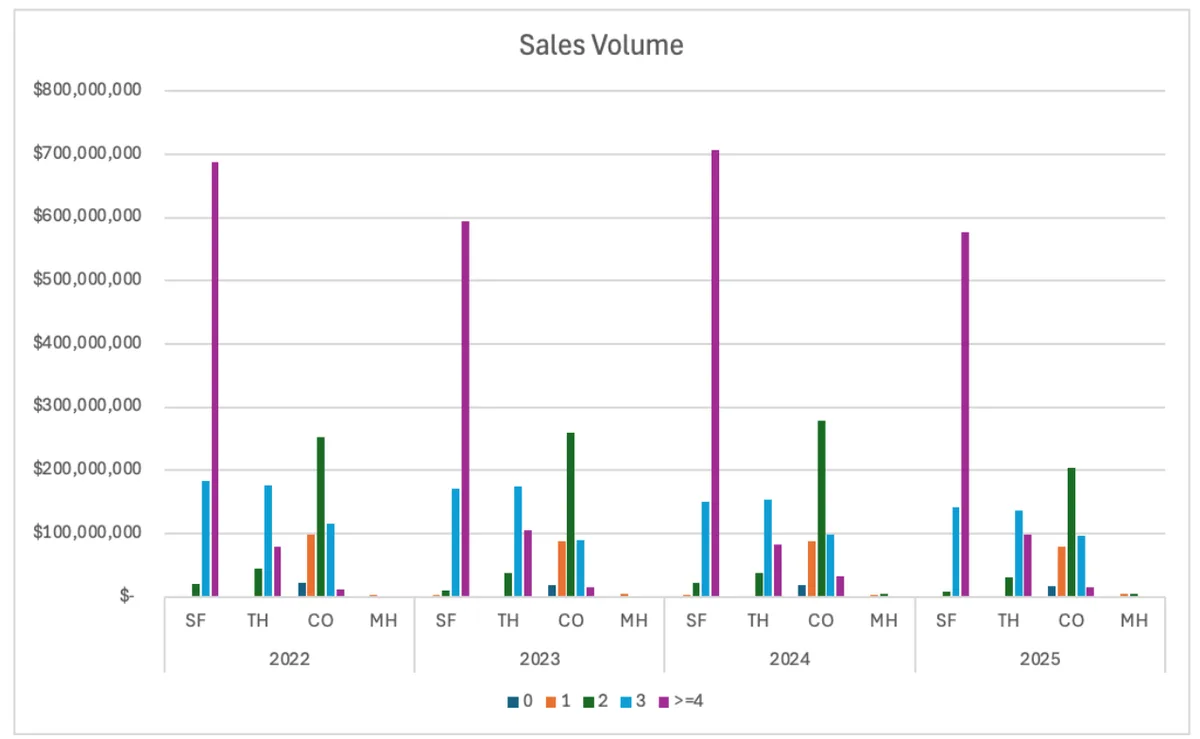Click the MH label in the 2024 group
The image size is (1200, 739).
[883, 621]
